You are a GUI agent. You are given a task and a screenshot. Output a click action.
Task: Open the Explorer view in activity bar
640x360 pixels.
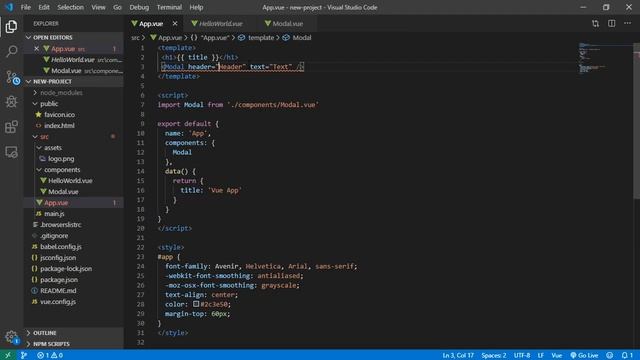tap(11, 27)
